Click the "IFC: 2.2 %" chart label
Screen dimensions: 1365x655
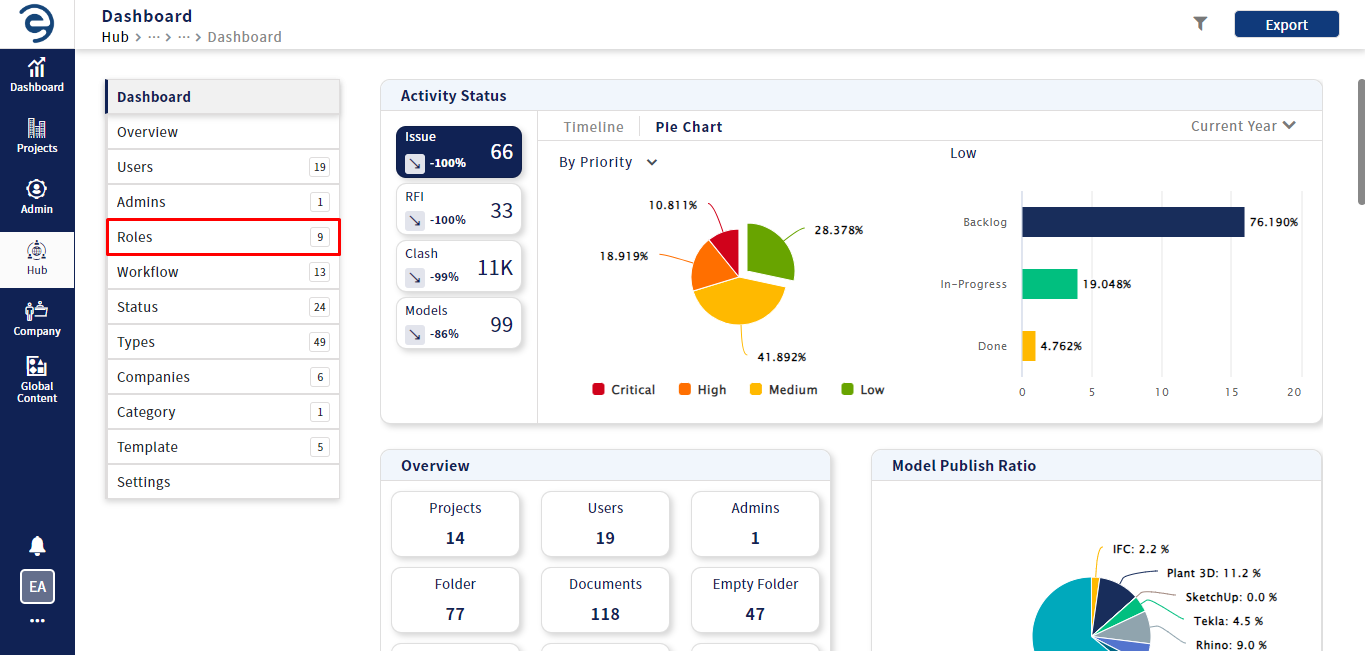(1141, 549)
